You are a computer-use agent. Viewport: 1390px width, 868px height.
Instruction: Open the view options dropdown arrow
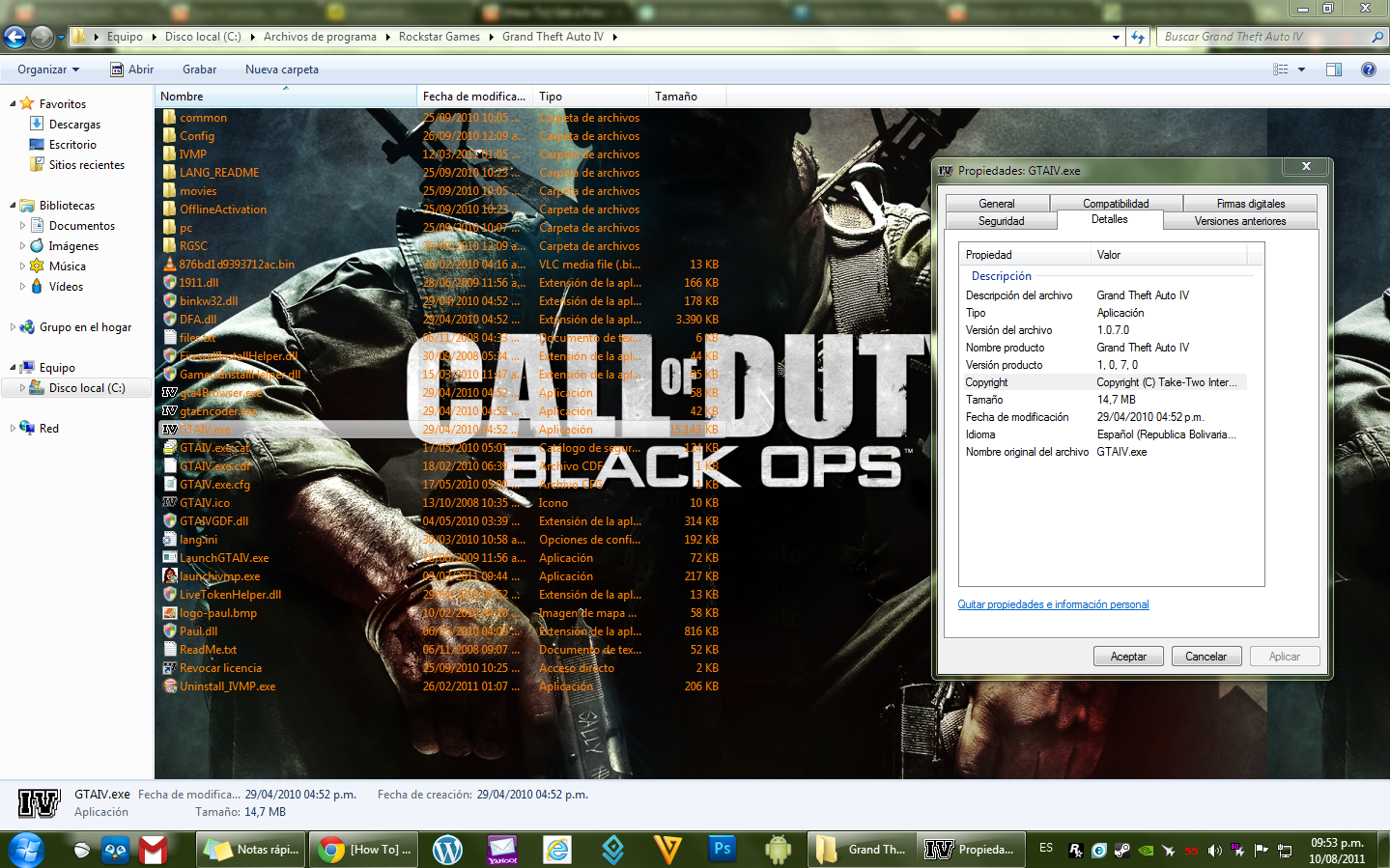pos(1301,70)
